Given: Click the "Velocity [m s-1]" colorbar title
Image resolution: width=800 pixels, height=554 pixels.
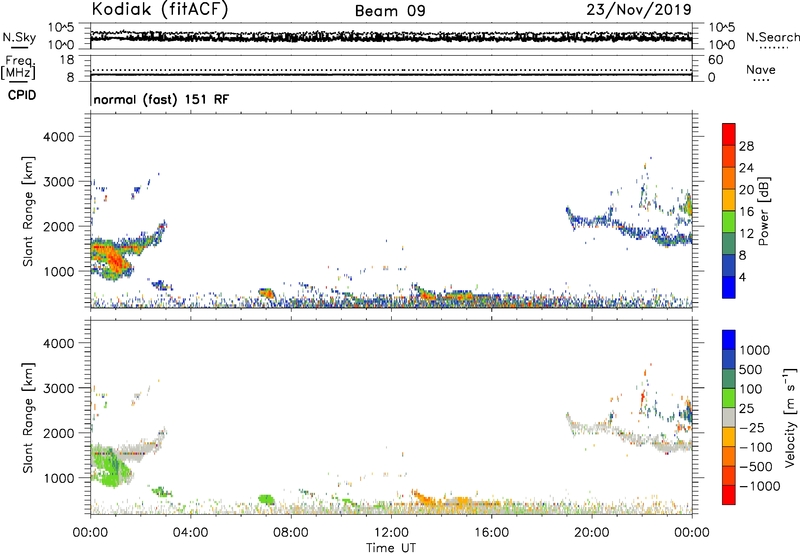Looking at the screenshot, I should tap(790, 417).
